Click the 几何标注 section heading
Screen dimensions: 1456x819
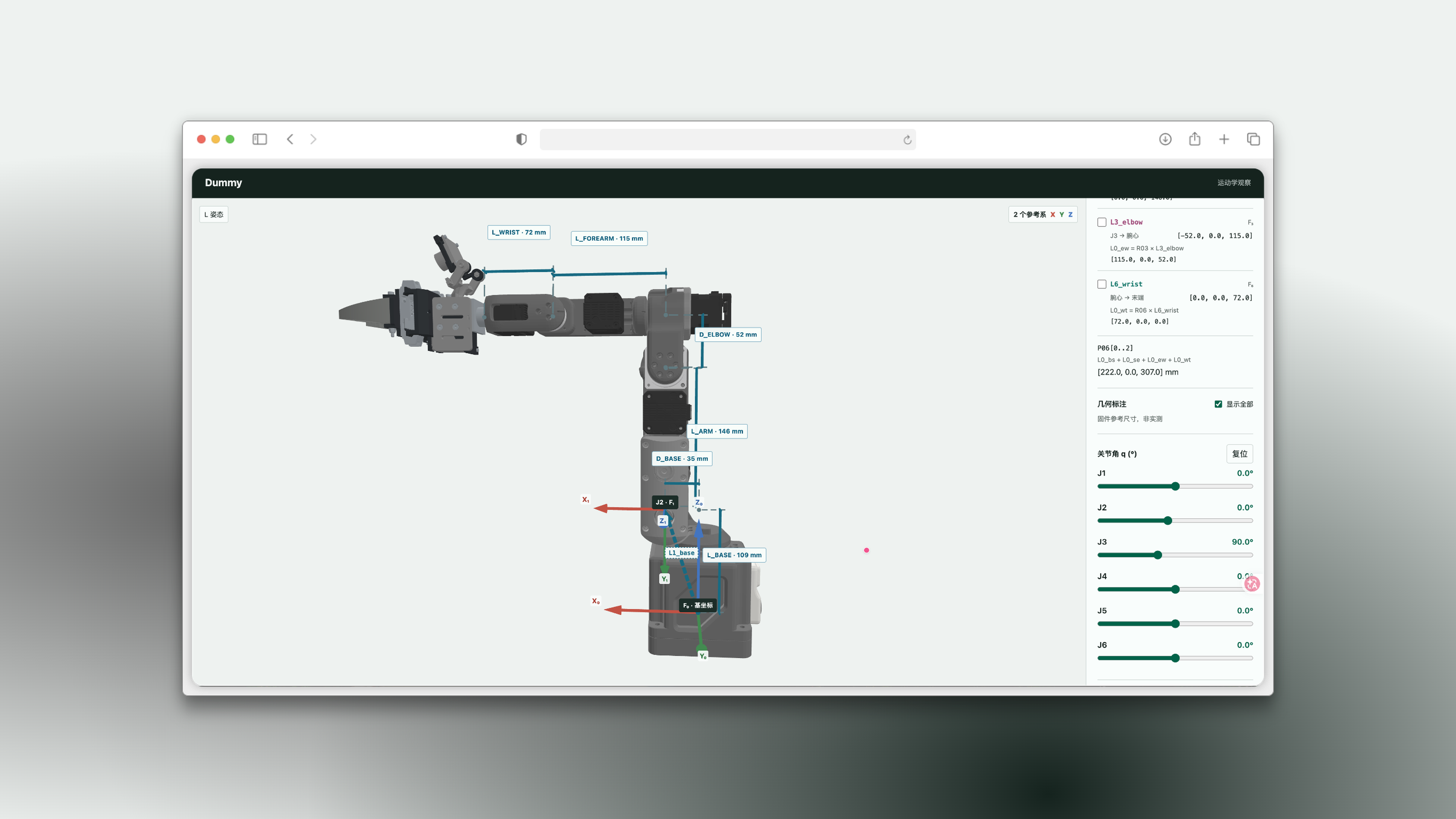tap(1112, 404)
